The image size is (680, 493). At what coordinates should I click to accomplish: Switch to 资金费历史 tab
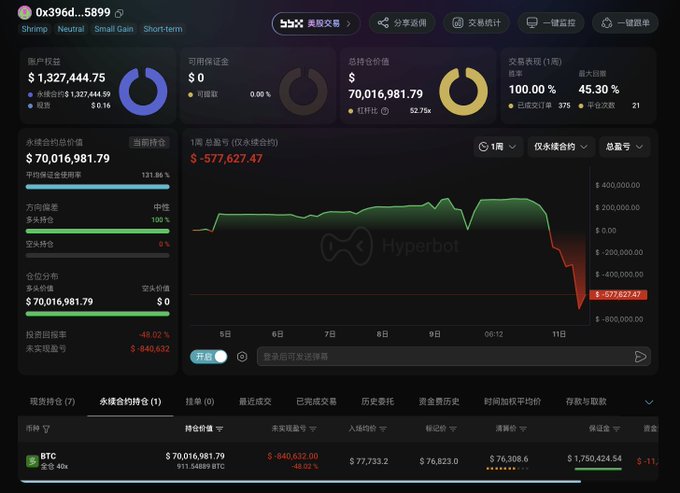(x=439, y=402)
